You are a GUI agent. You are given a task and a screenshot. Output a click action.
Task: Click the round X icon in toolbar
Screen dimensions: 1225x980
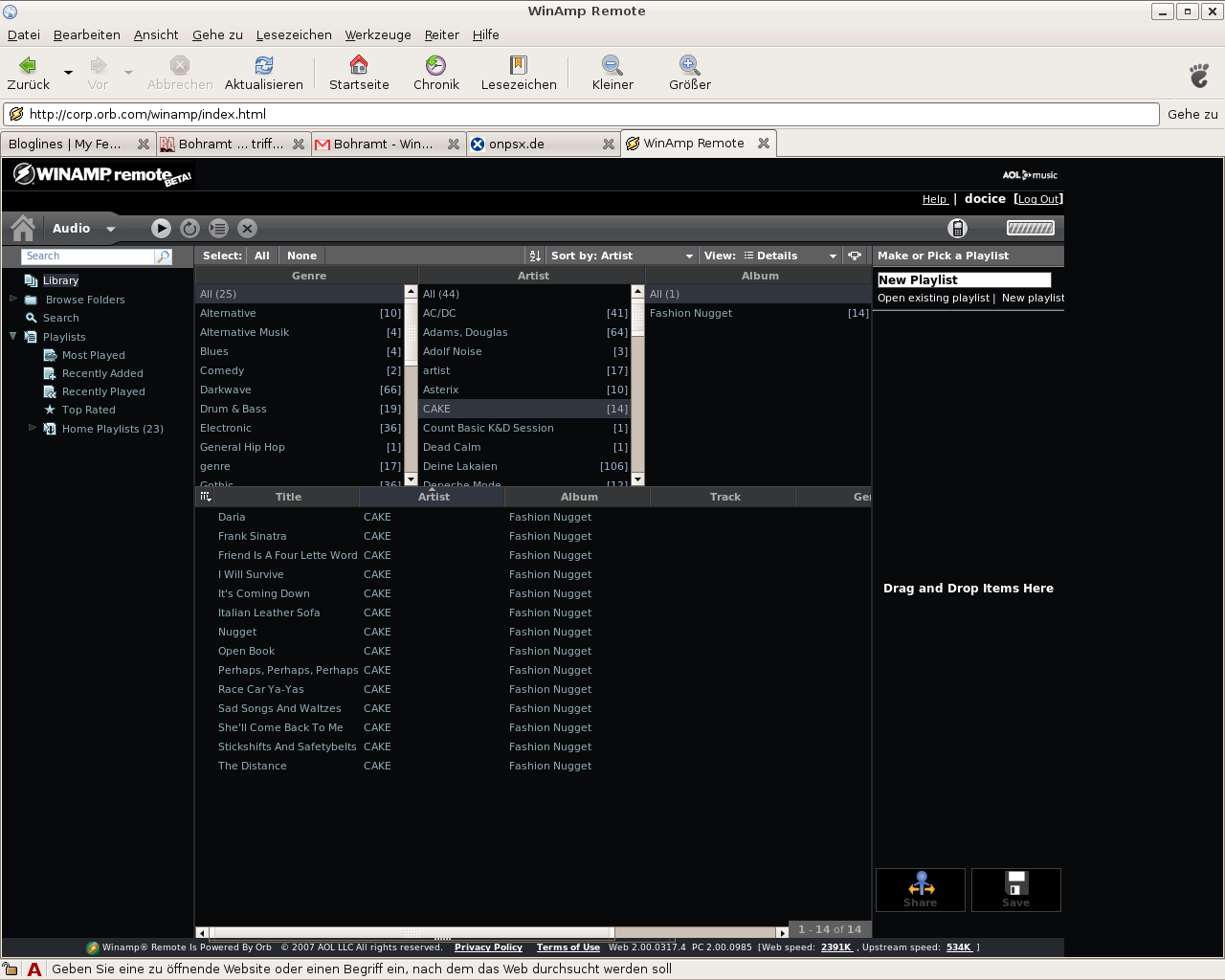click(x=247, y=228)
